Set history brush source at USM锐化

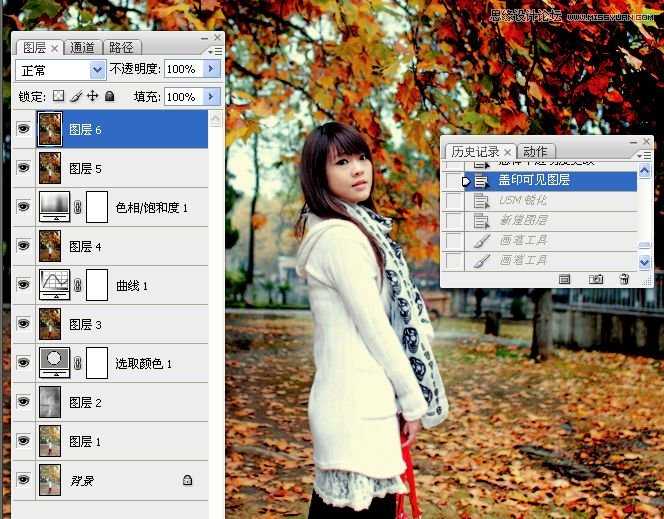(455, 201)
